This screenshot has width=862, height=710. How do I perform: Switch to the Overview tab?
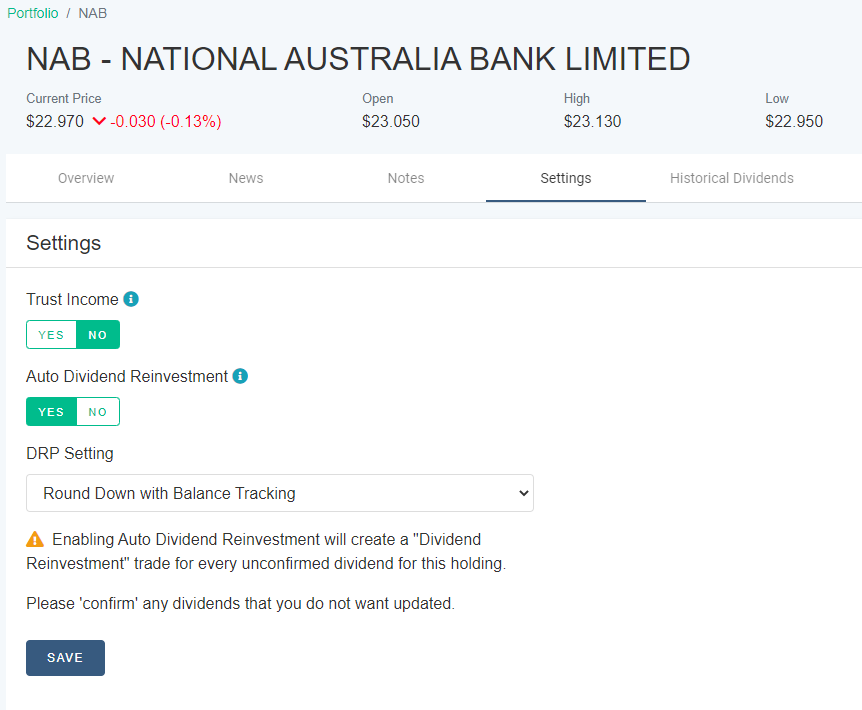[x=86, y=178]
